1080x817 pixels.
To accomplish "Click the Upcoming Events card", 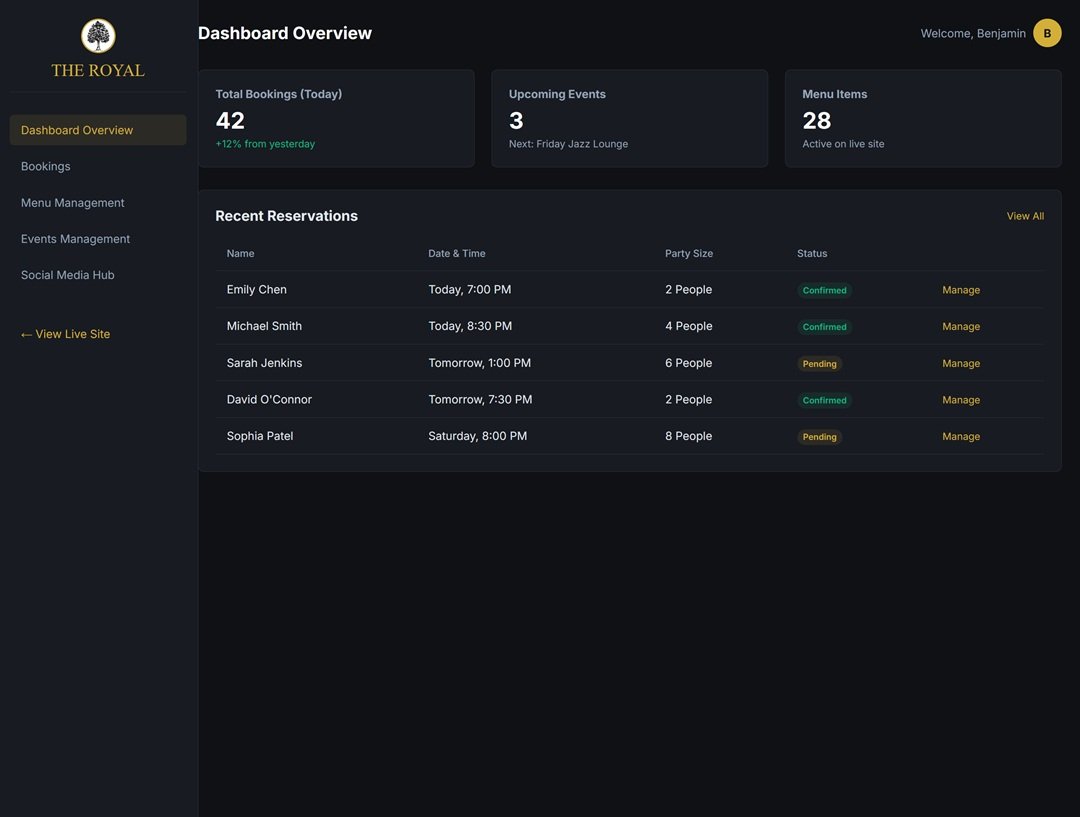I will 630,118.
